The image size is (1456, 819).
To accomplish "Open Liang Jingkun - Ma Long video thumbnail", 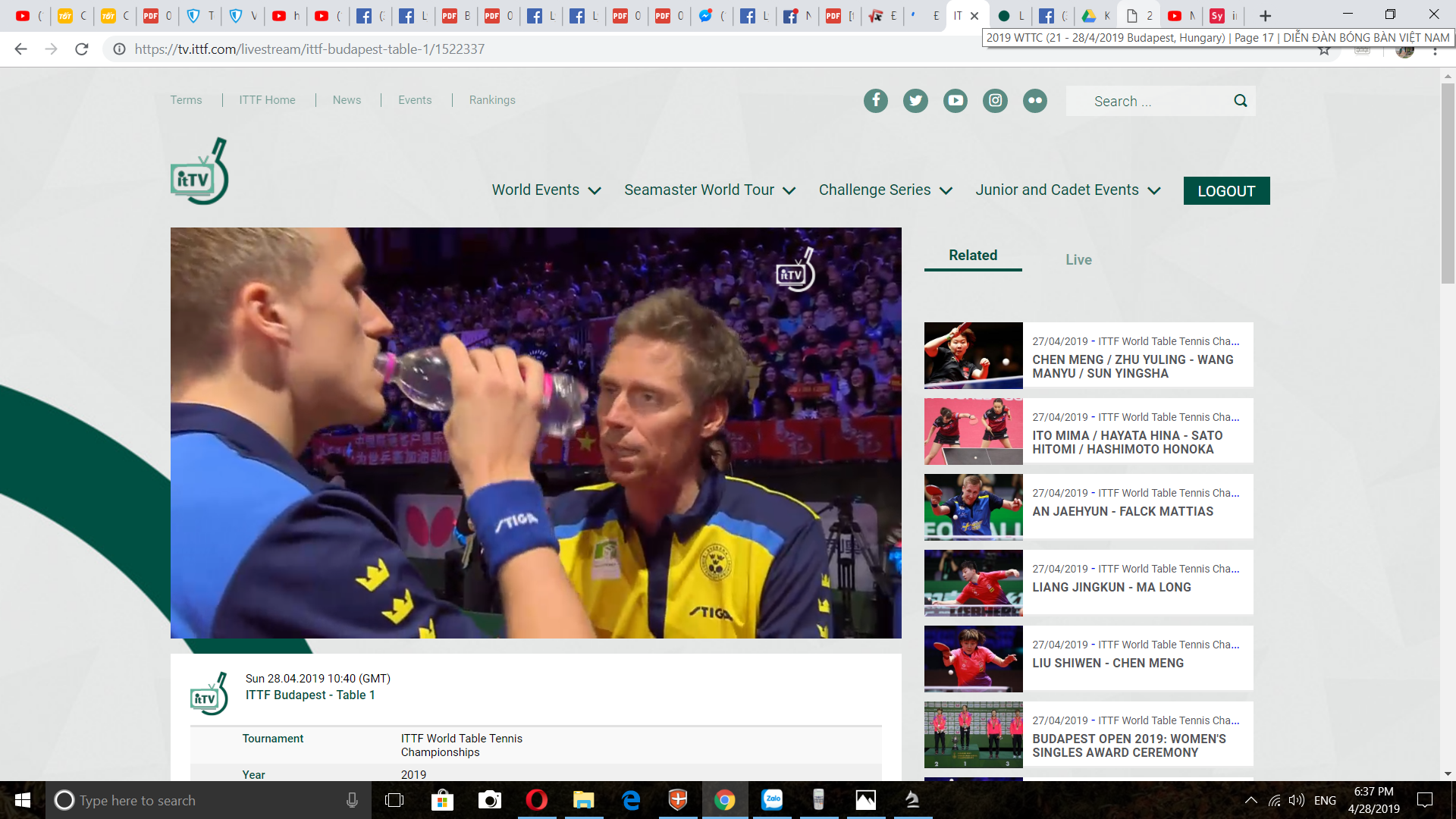I will [973, 583].
